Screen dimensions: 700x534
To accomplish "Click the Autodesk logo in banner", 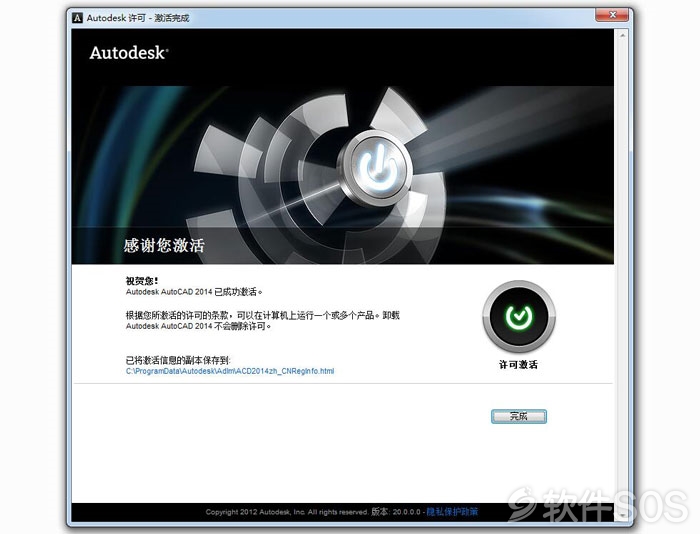I will tap(129, 53).
